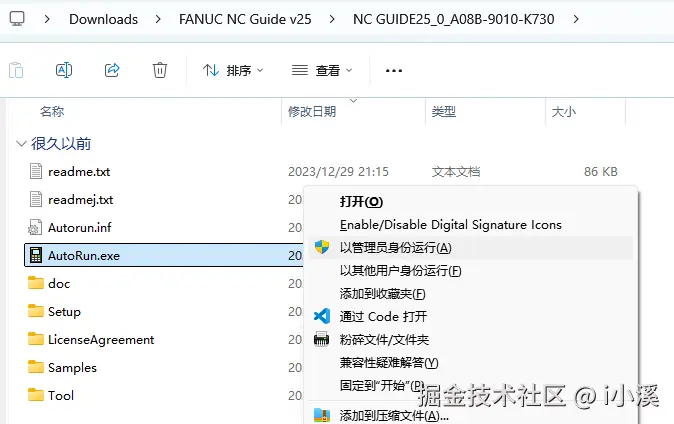Navigate to Downloads in breadcrumb
Viewport: 674px width, 424px height.
(104, 19)
